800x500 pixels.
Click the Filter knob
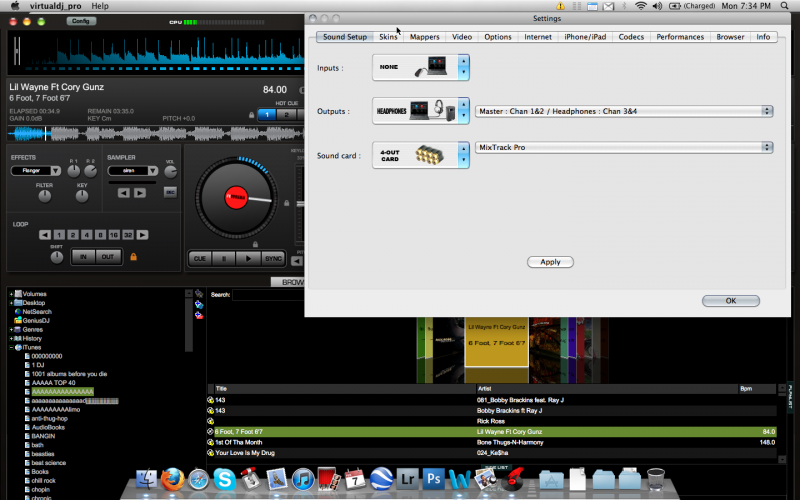pyautogui.click(x=44, y=198)
